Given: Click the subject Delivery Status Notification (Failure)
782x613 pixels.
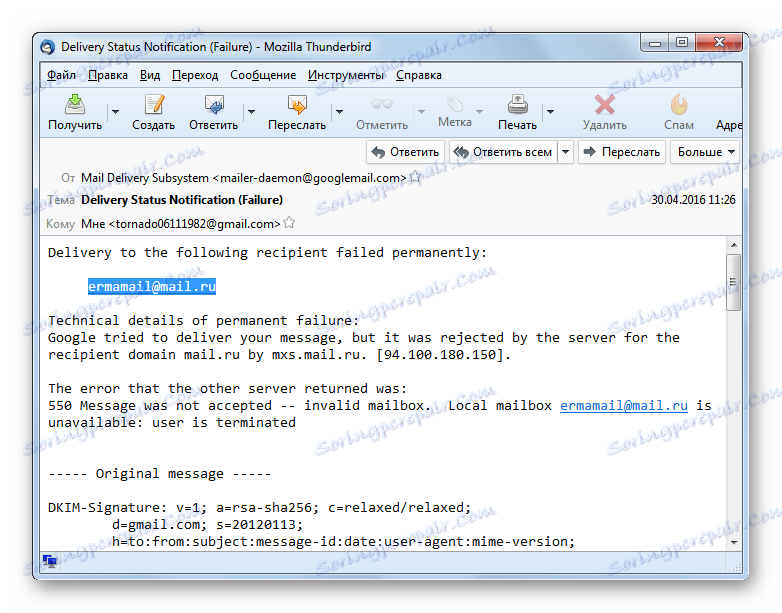Looking at the screenshot, I should (182, 200).
